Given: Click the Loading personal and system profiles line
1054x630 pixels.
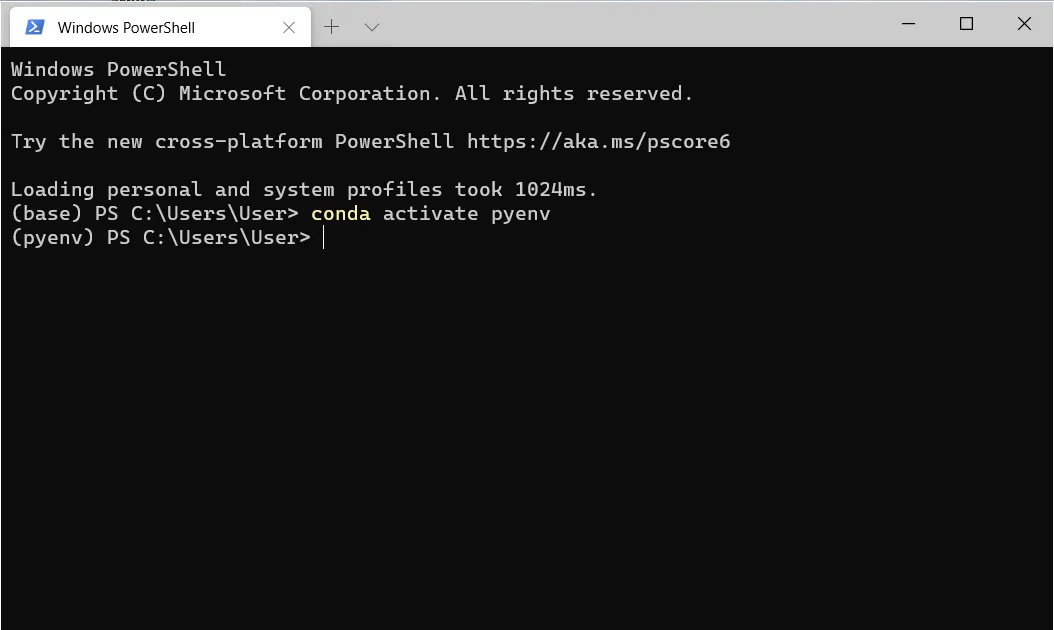Looking at the screenshot, I should tap(304, 190).
